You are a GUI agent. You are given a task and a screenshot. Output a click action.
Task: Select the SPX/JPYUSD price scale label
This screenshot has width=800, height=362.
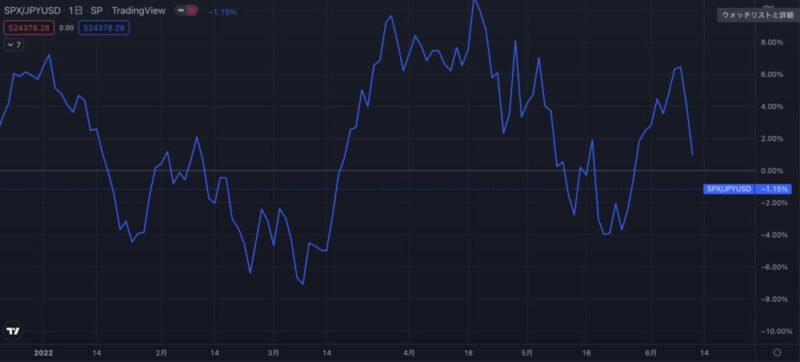tap(729, 189)
